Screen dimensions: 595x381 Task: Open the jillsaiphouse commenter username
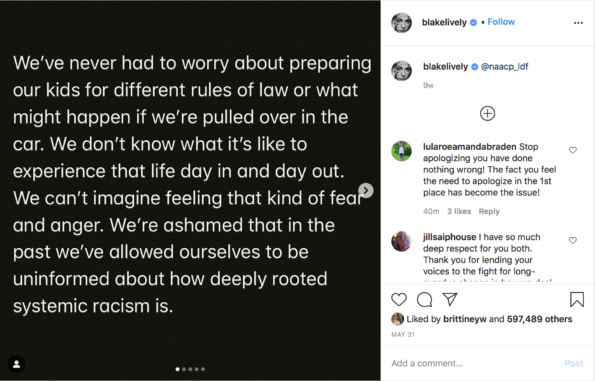click(449, 237)
